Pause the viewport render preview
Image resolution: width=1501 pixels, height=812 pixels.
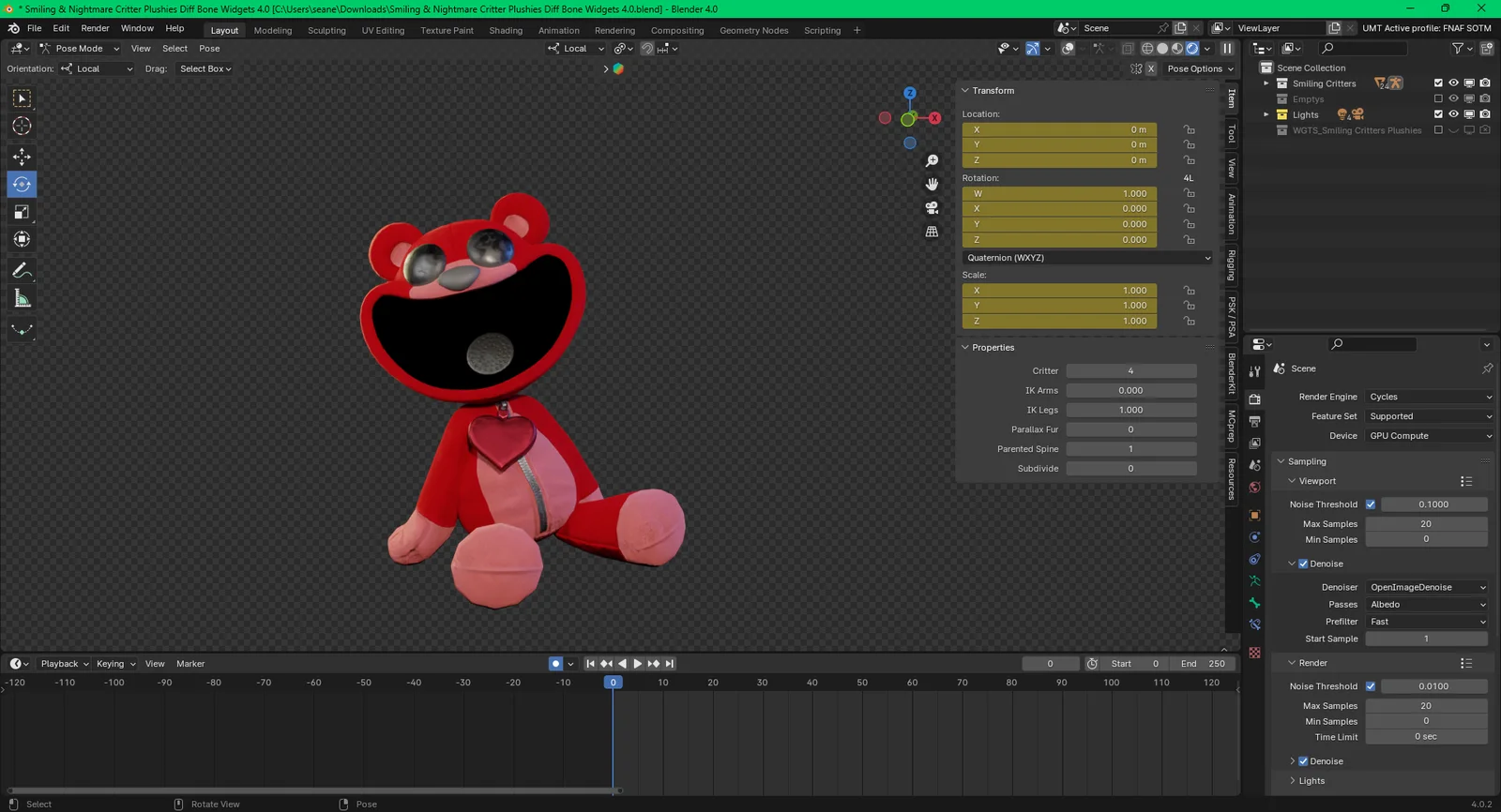click(1227, 49)
